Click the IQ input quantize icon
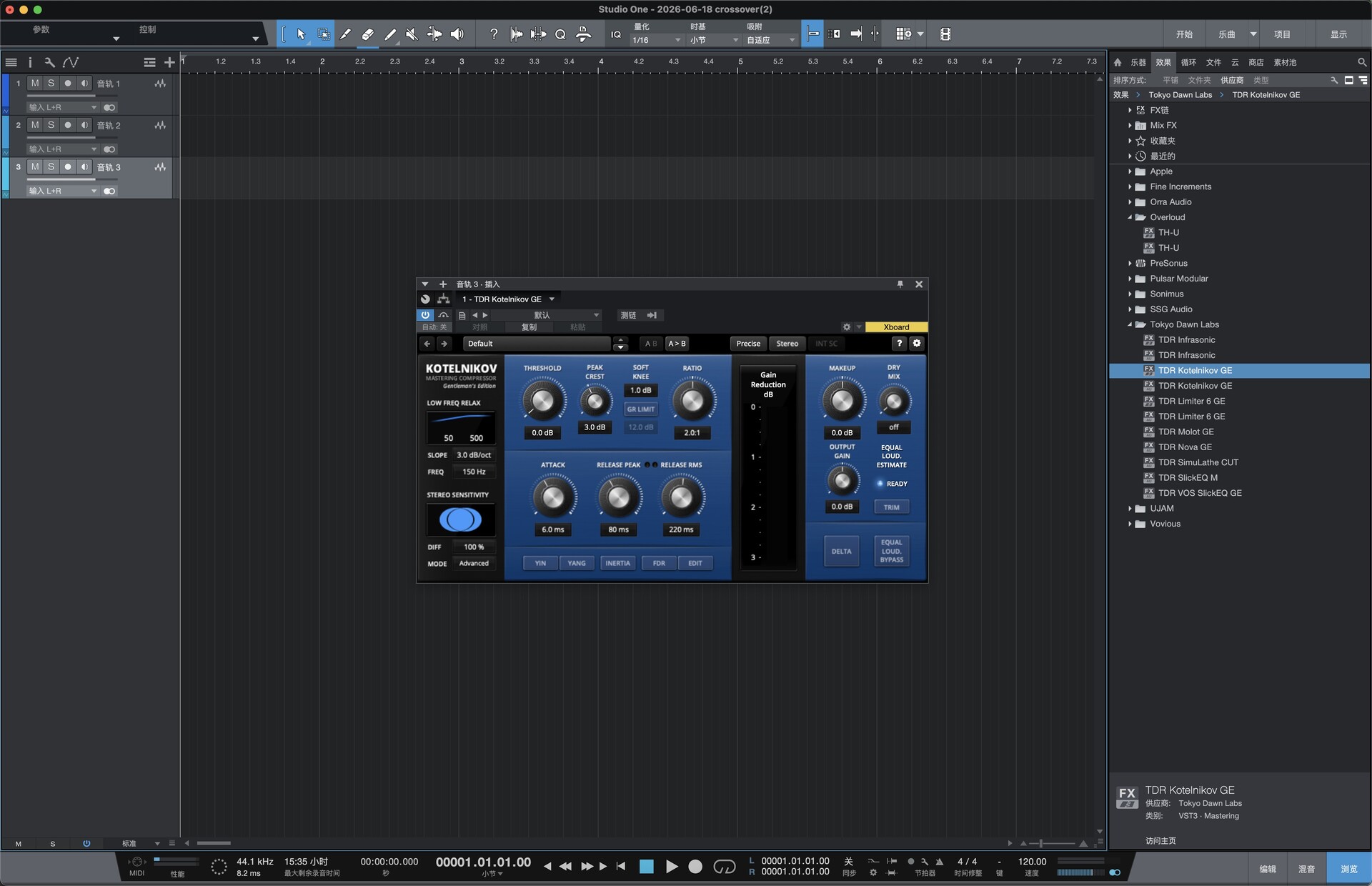This screenshot has width=1372, height=886. click(x=615, y=34)
